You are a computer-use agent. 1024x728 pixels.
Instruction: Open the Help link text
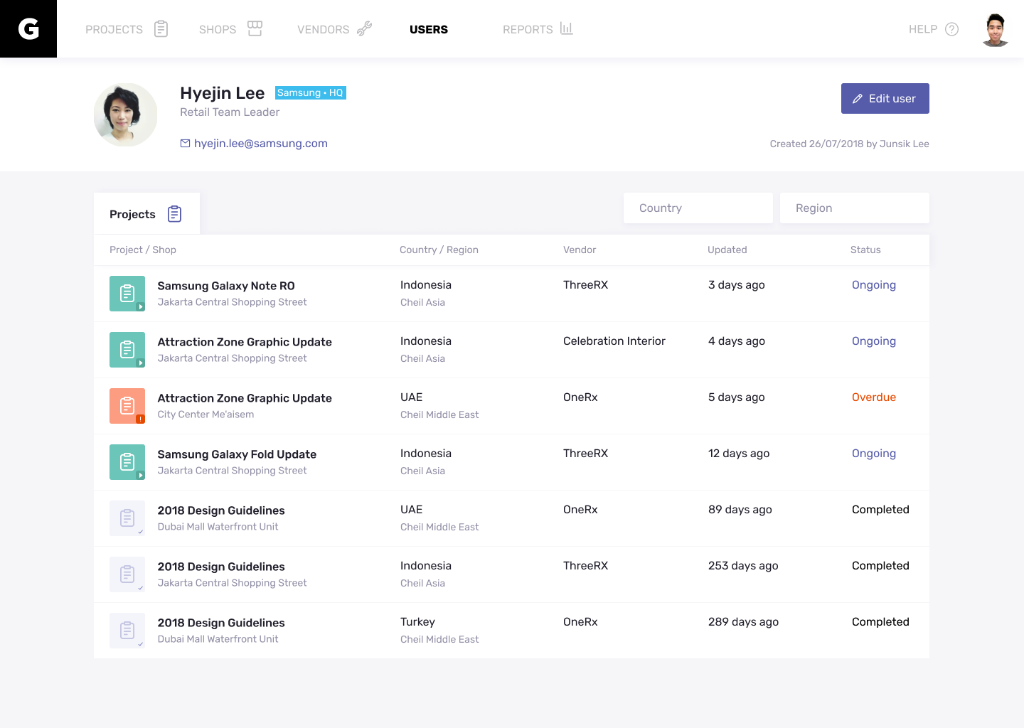tap(923, 29)
